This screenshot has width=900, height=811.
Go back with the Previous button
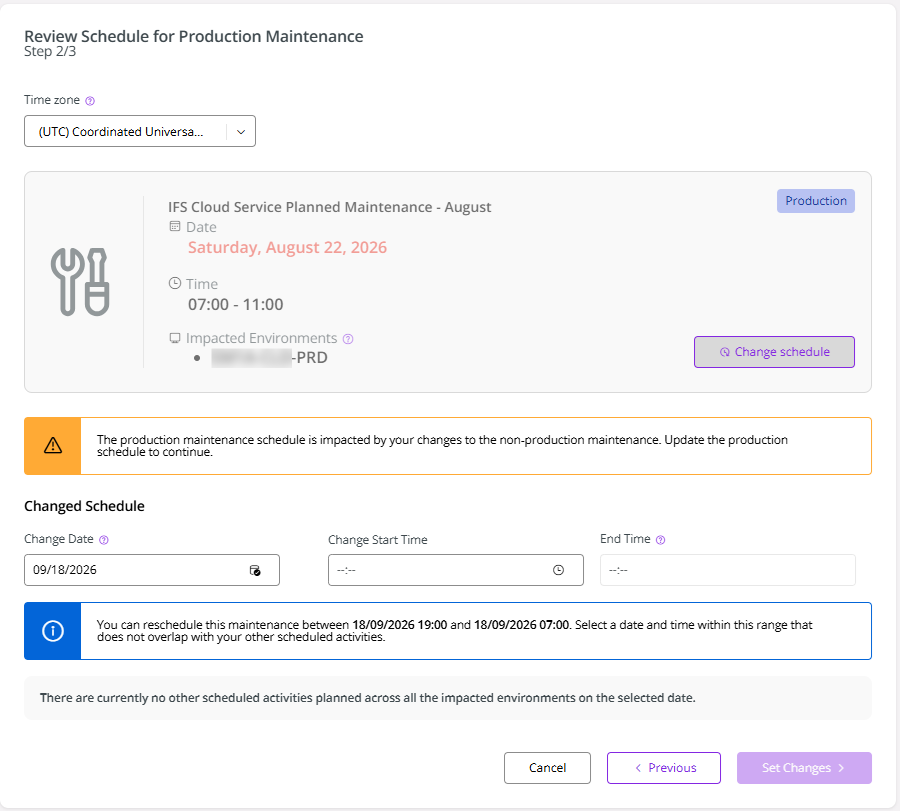[x=664, y=768]
